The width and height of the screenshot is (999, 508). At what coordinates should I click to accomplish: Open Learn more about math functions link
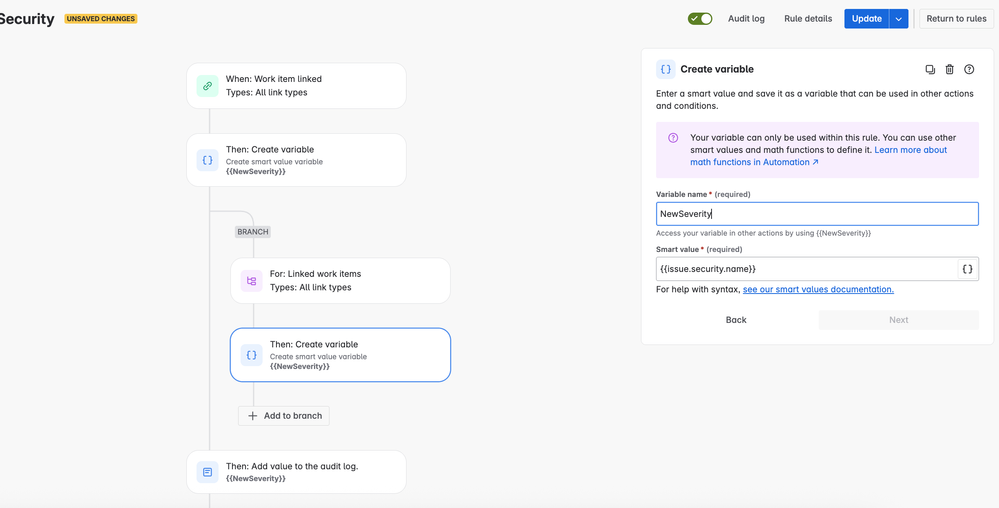coord(819,156)
